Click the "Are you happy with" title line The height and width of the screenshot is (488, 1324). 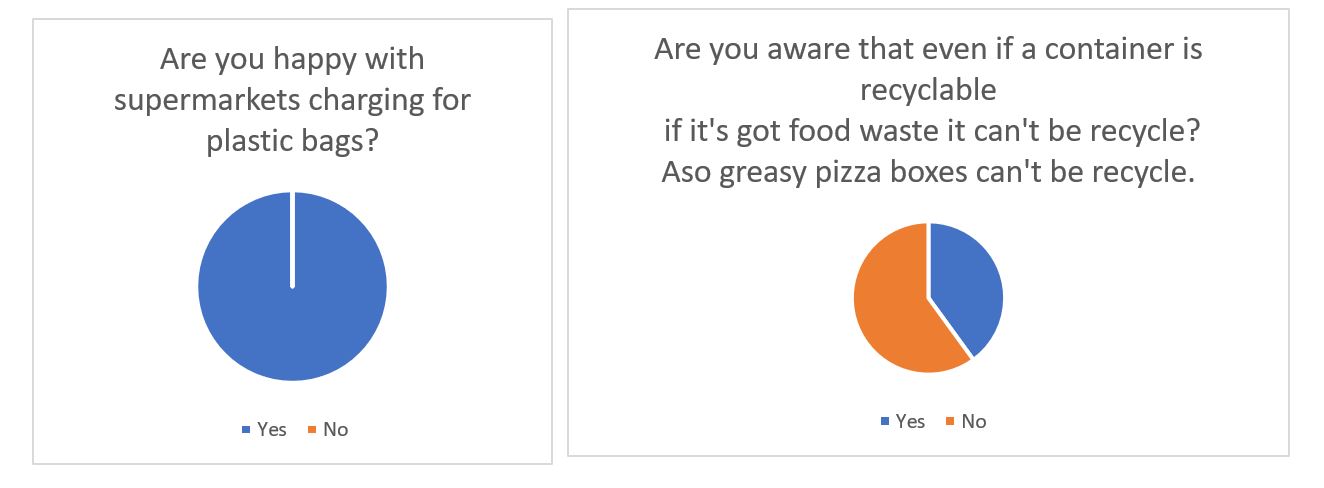point(292,59)
